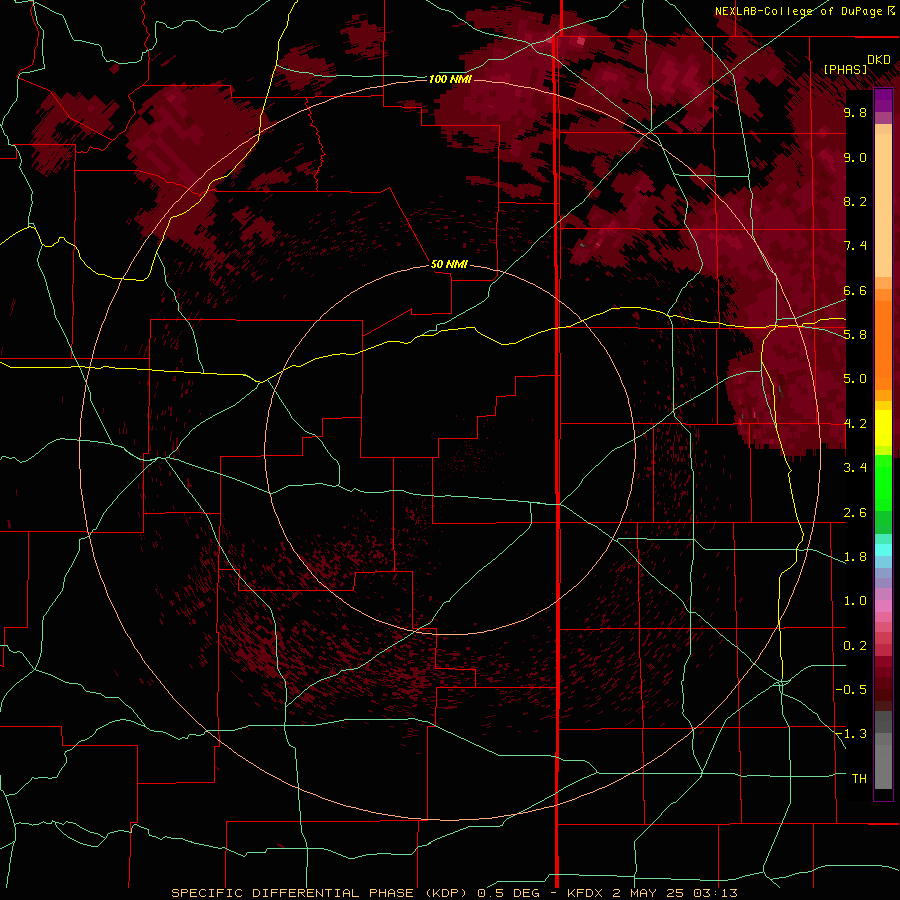
Task: Click the 1.8 value on color scale
Action: [855, 557]
